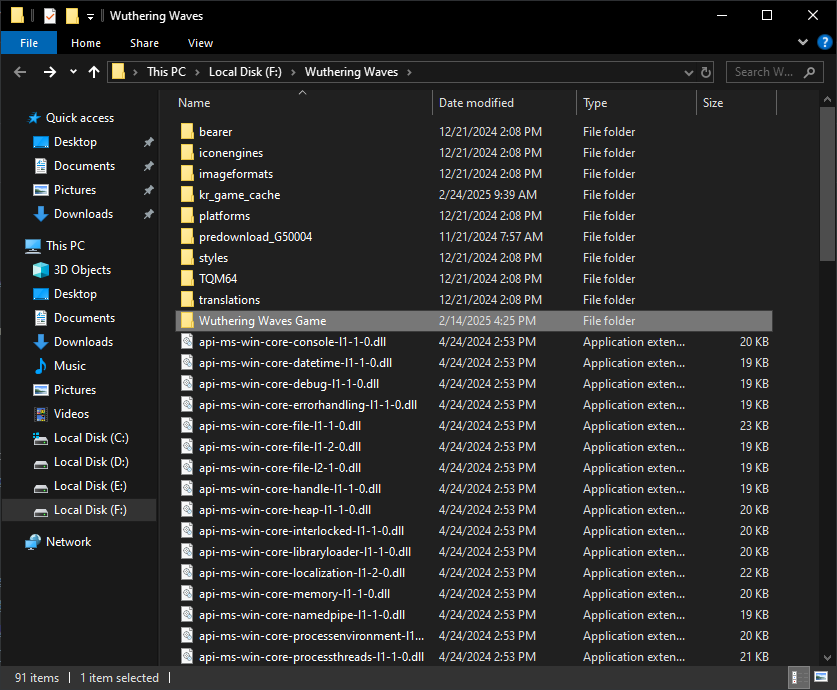Open Local Disk (C:) in navigation pane

(91, 438)
